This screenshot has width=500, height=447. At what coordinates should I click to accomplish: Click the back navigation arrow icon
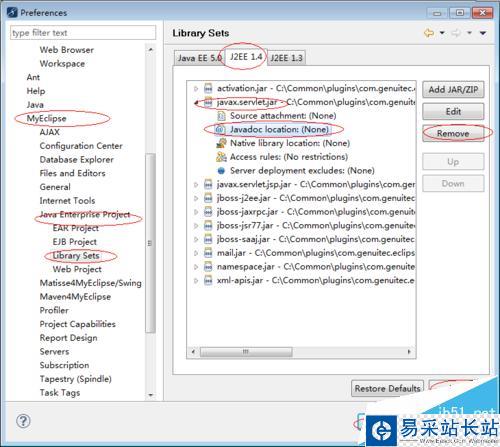pyautogui.click(x=429, y=33)
